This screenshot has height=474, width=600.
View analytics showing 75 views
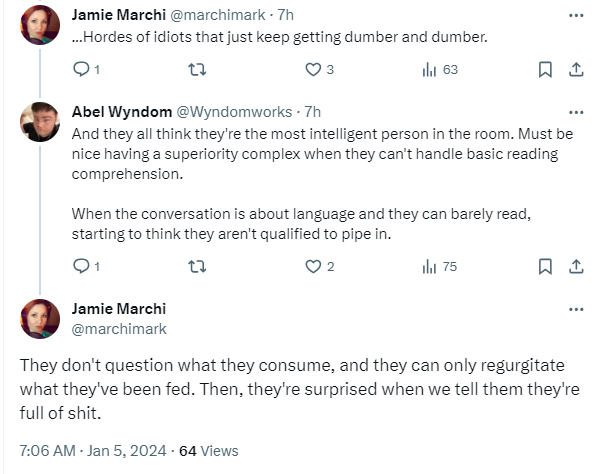(431, 266)
